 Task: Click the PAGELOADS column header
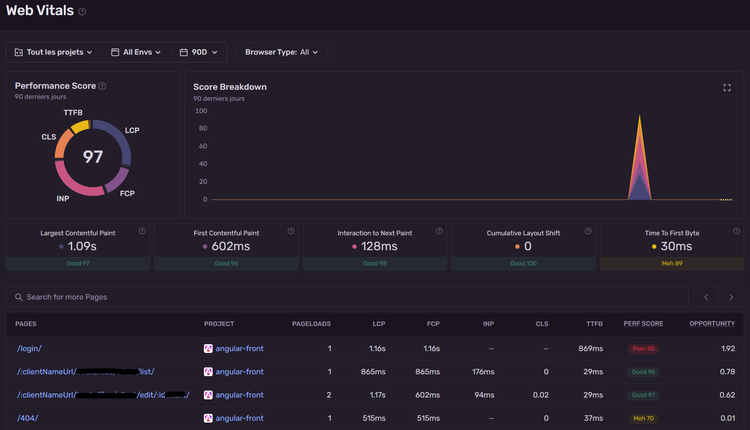pyautogui.click(x=311, y=324)
